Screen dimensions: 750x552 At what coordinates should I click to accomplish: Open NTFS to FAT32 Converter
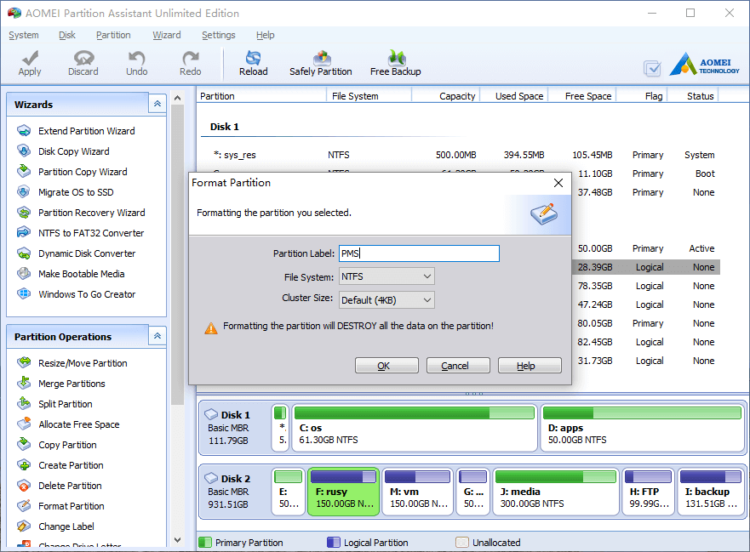pyautogui.click(x=91, y=233)
